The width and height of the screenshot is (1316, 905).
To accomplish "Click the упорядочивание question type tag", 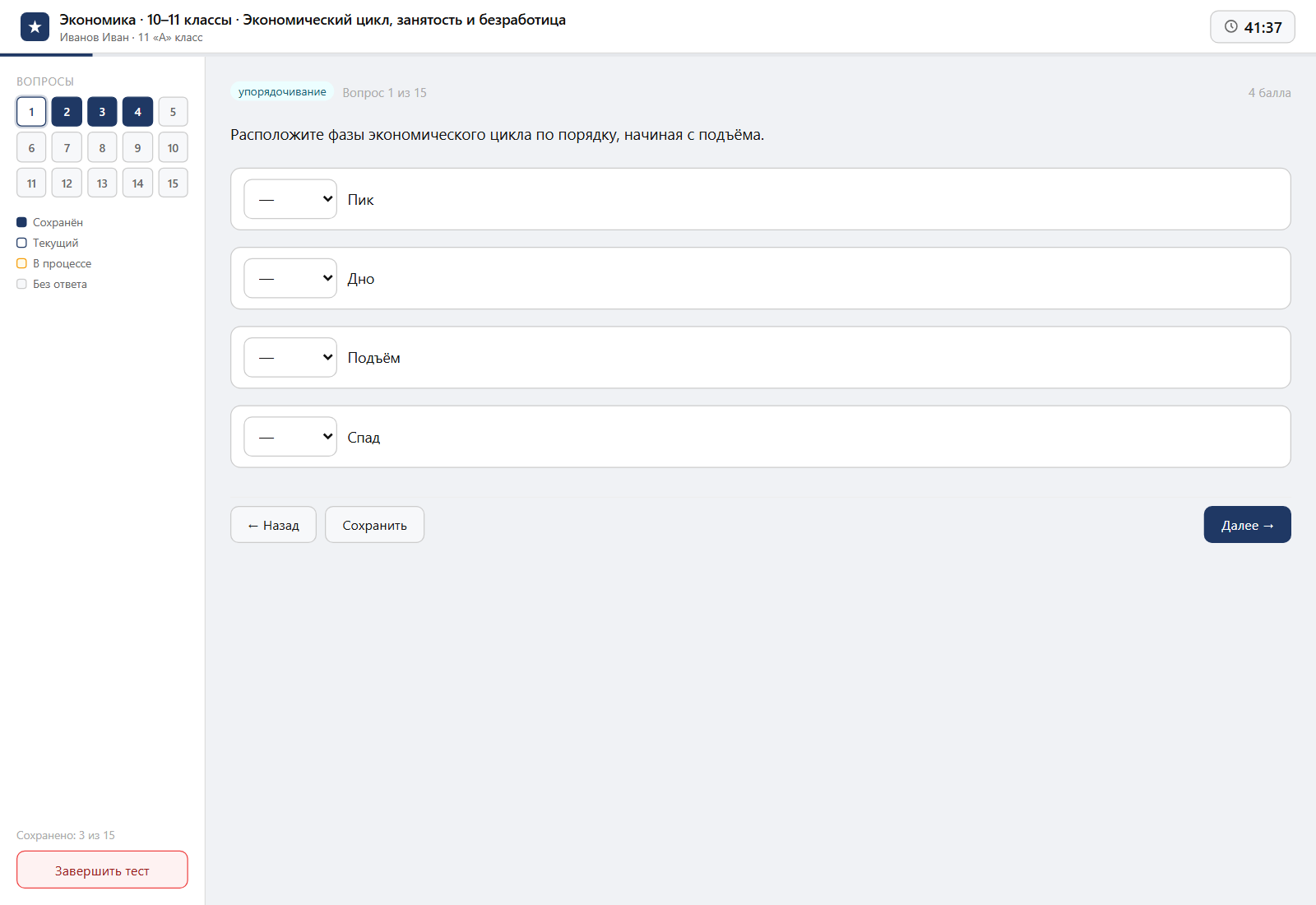I will 282,92.
